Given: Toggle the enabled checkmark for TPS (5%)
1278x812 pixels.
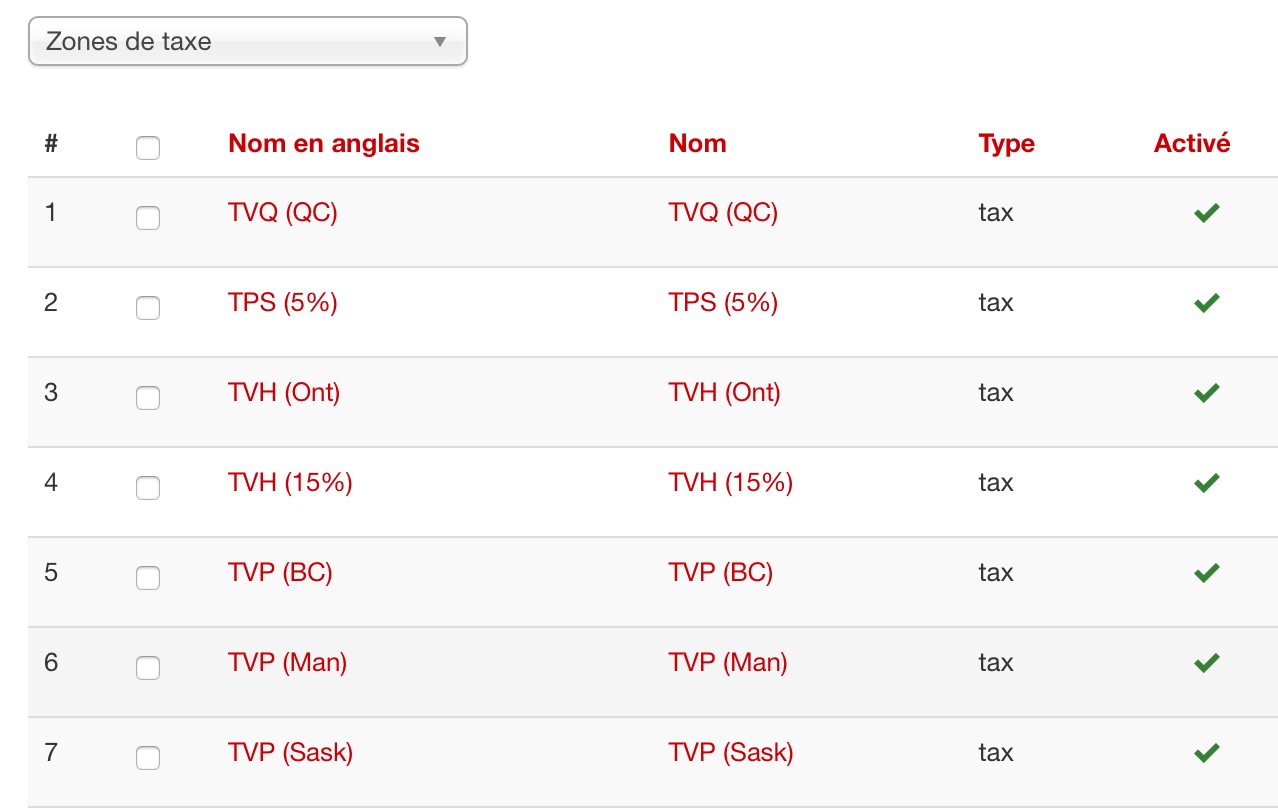Looking at the screenshot, I should pos(1207,303).
